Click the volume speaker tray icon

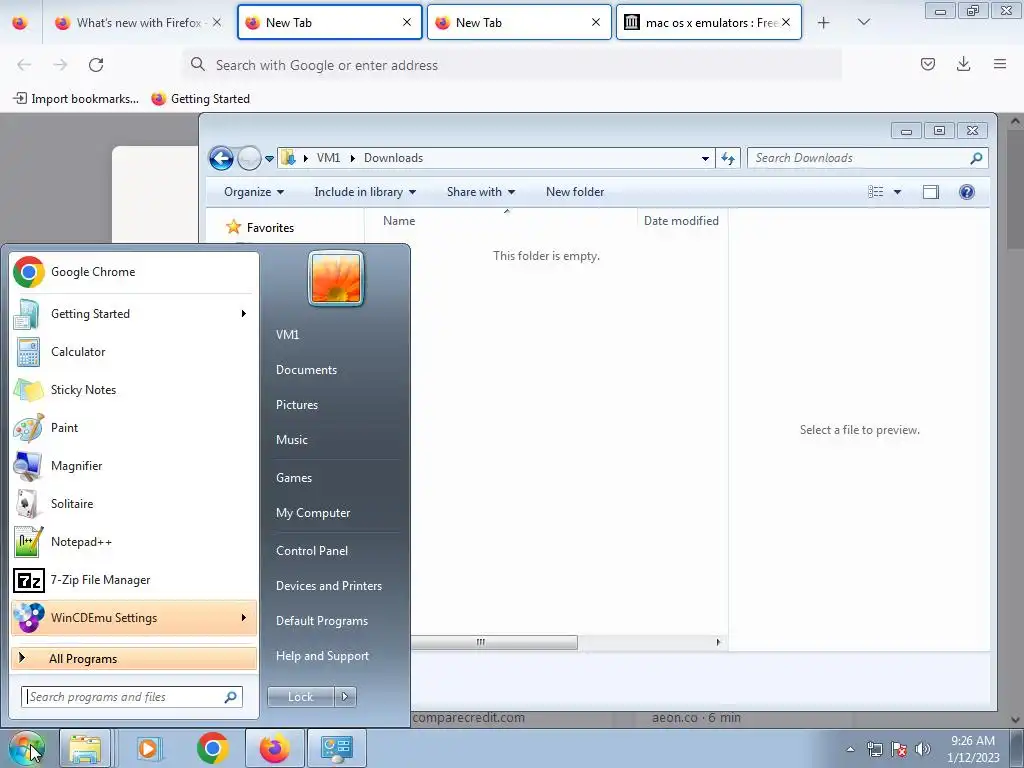[922, 749]
